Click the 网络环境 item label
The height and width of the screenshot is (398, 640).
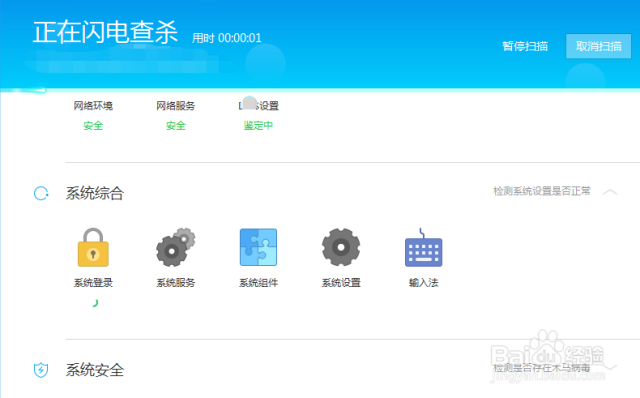click(x=93, y=106)
